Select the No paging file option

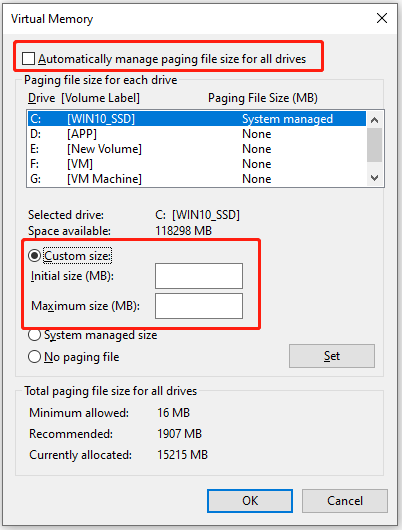click(x=34, y=357)
